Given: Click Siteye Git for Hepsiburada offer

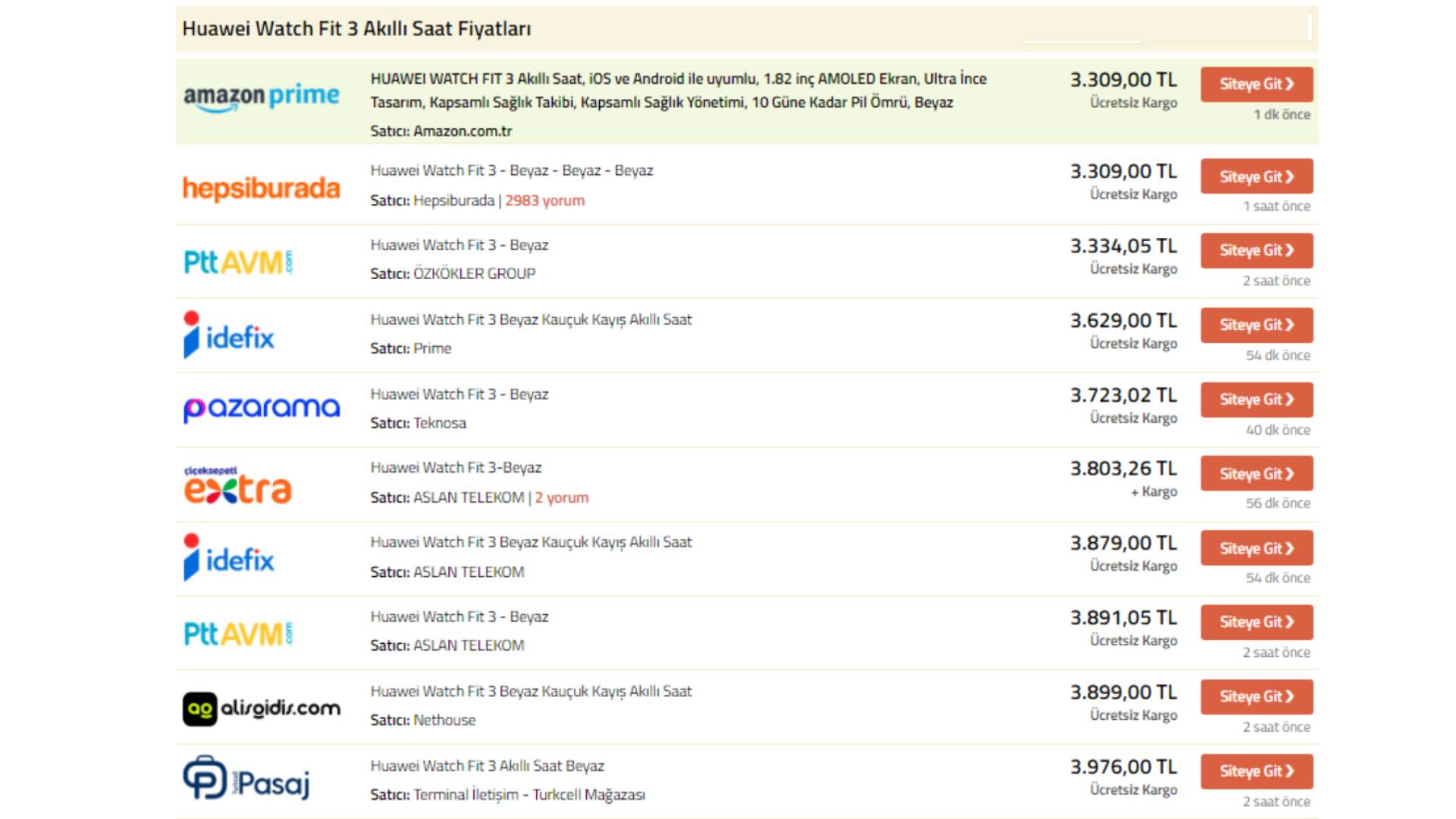Looking at the screenshot, I should coord(1257,177).
